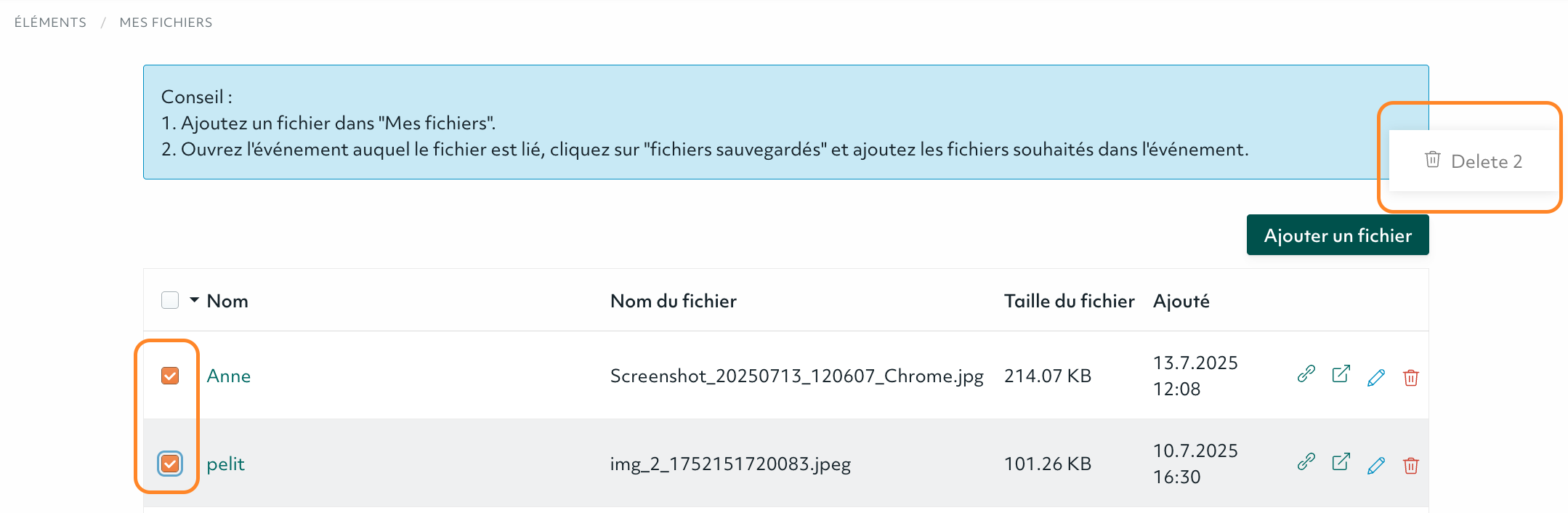The height and width of the screenshot is (513, 1568).
Task: Select the MES FICHIERS breadcrumb item
Action: tap(166, 22)
